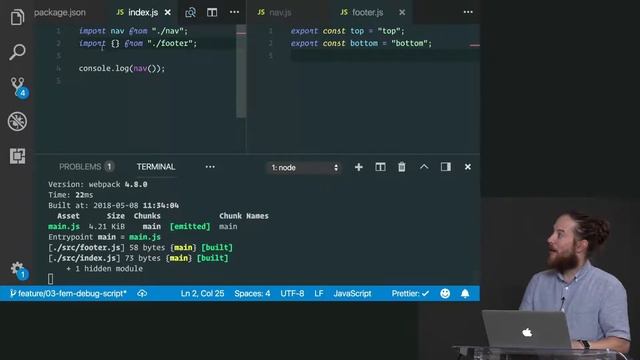This screenshot has height=360, width=640.
Task: Show the Problems panel
Action: [86, 167]
